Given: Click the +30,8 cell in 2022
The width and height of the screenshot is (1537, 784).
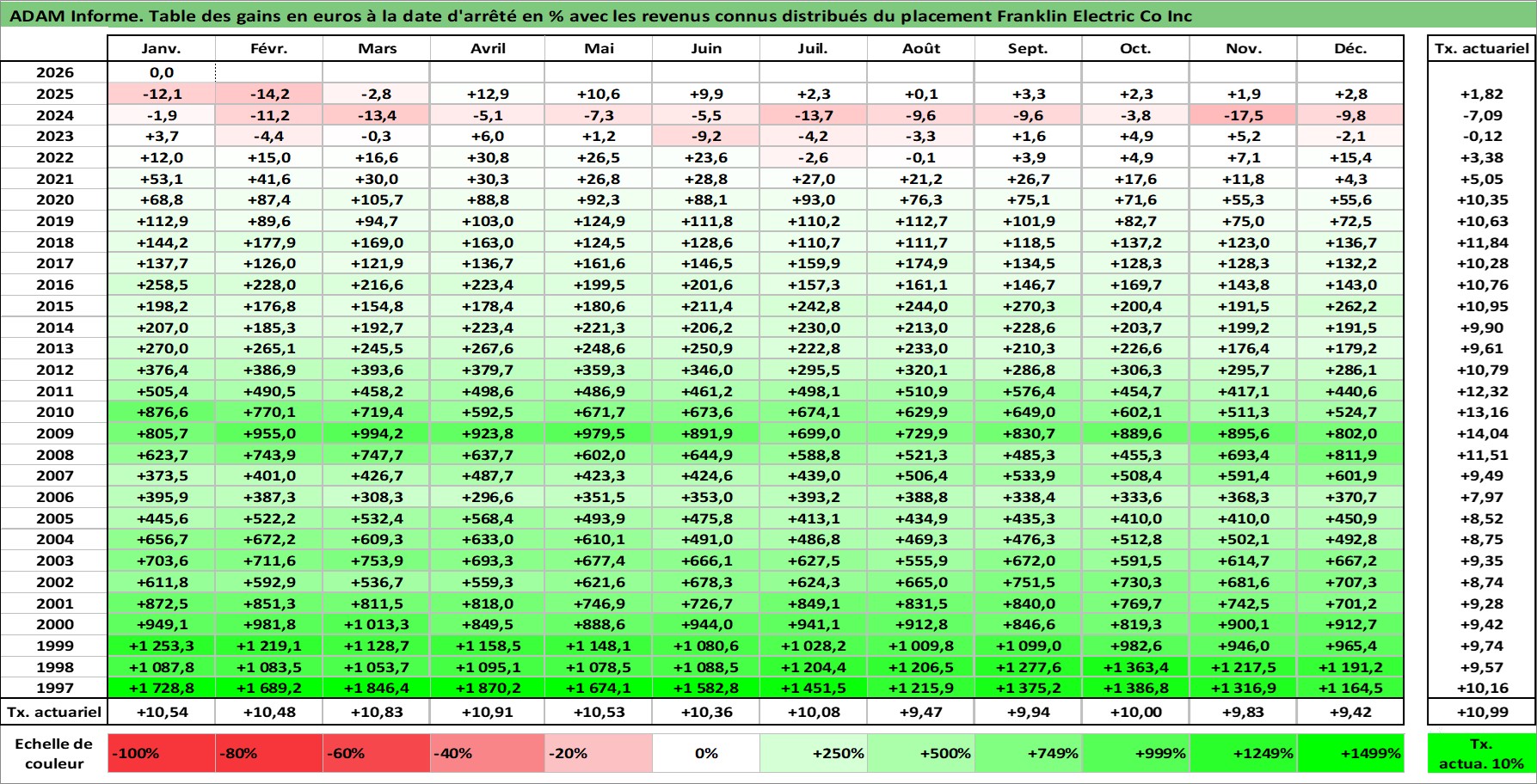Looking at the screenshot, I should pos(488,157).
